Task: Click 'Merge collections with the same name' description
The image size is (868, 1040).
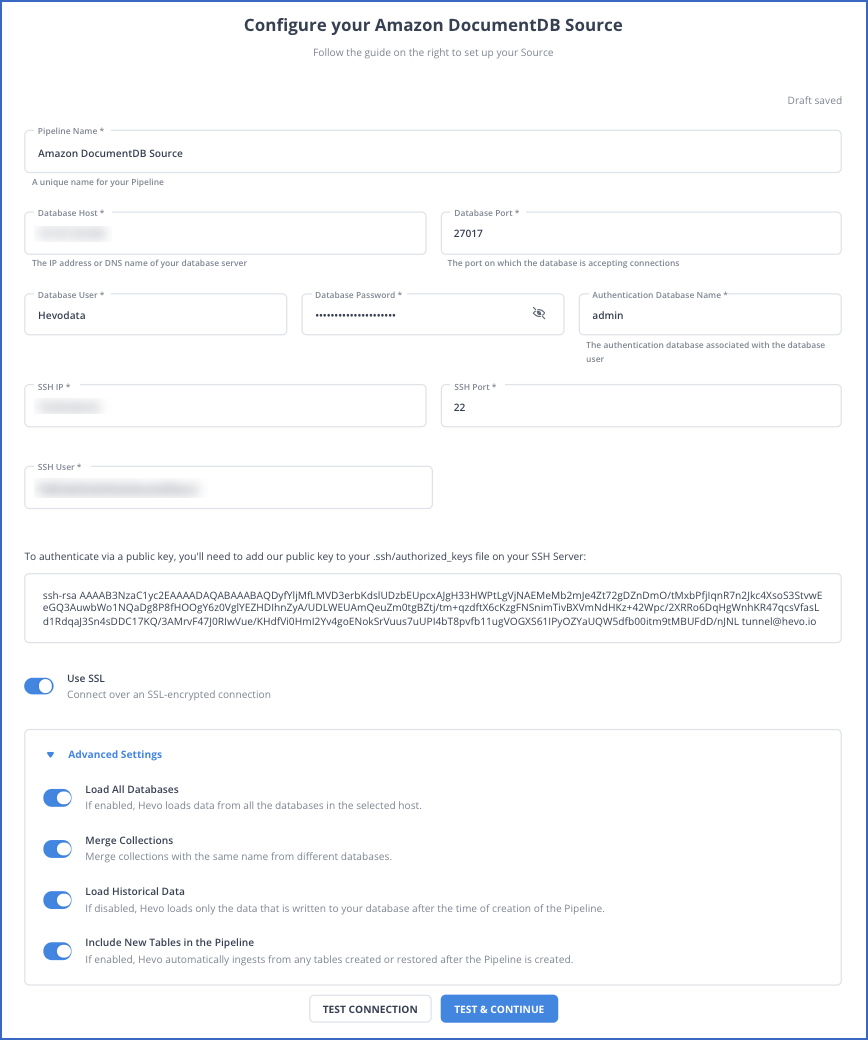Action: tap(239, 856)
